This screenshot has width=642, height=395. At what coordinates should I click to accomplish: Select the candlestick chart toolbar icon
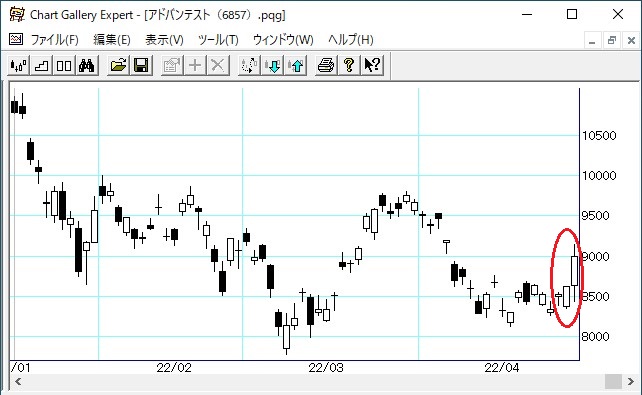[x=18, y=65]
